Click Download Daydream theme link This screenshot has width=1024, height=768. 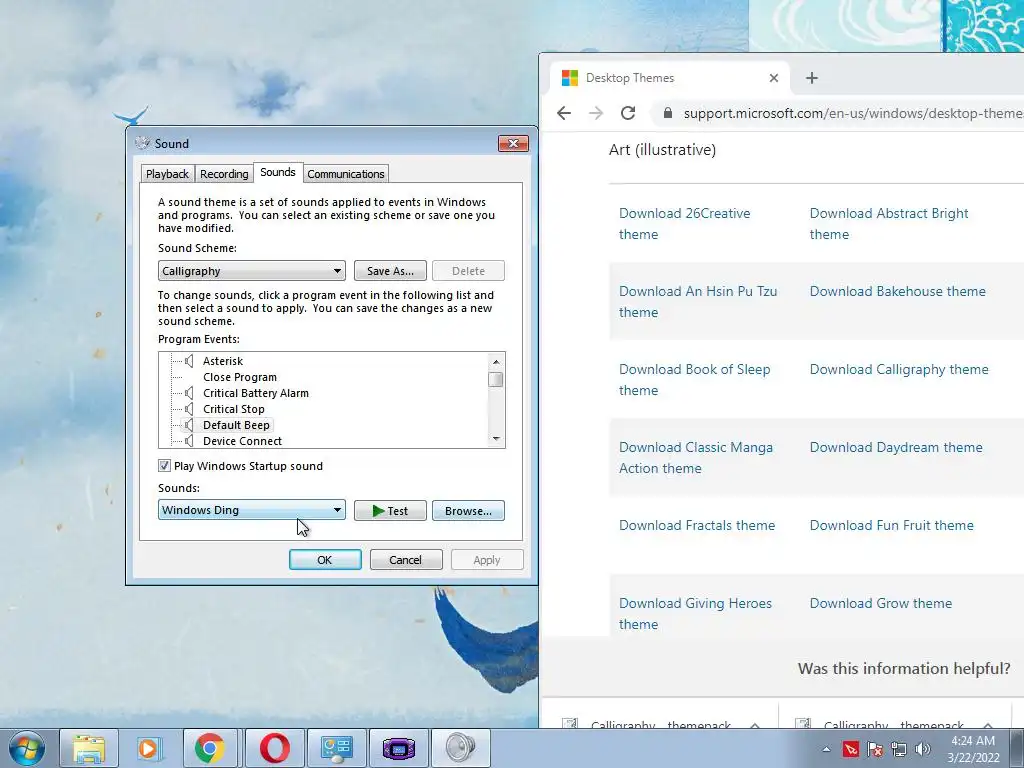point(895,447)
